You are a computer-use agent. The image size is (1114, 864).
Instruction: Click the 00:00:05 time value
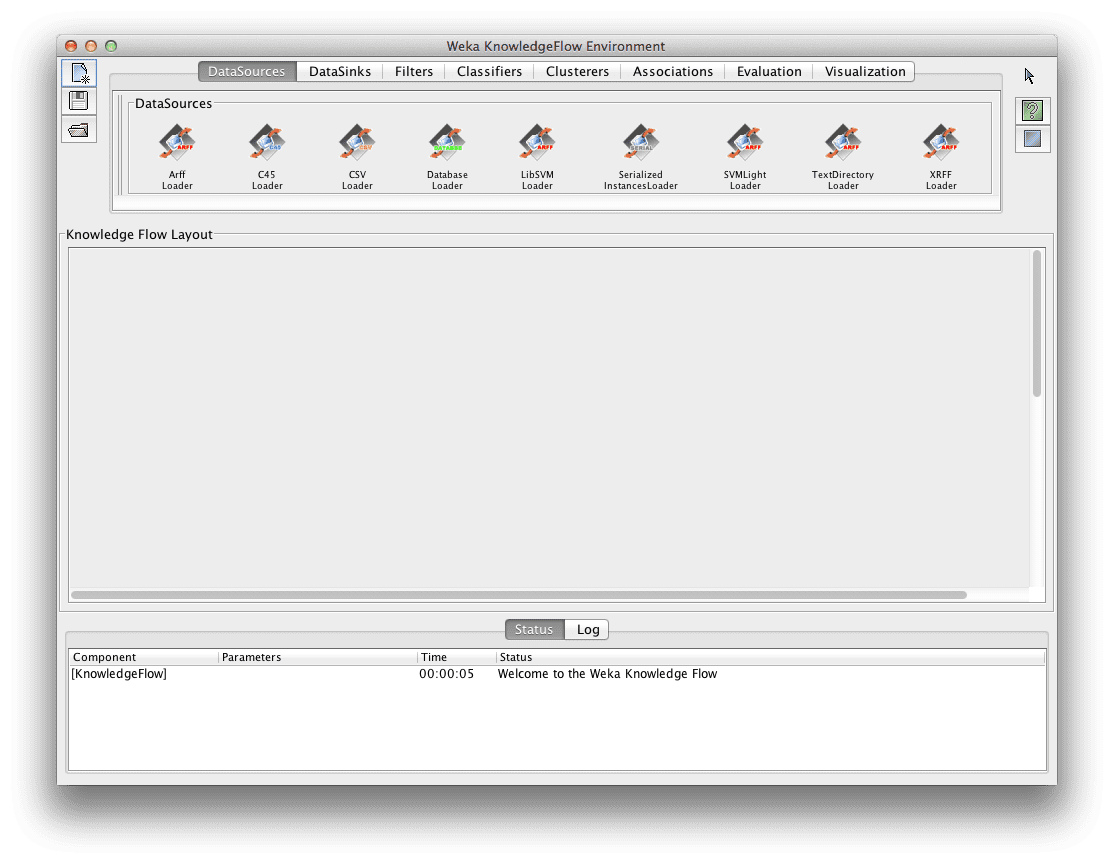coord(446,674)
